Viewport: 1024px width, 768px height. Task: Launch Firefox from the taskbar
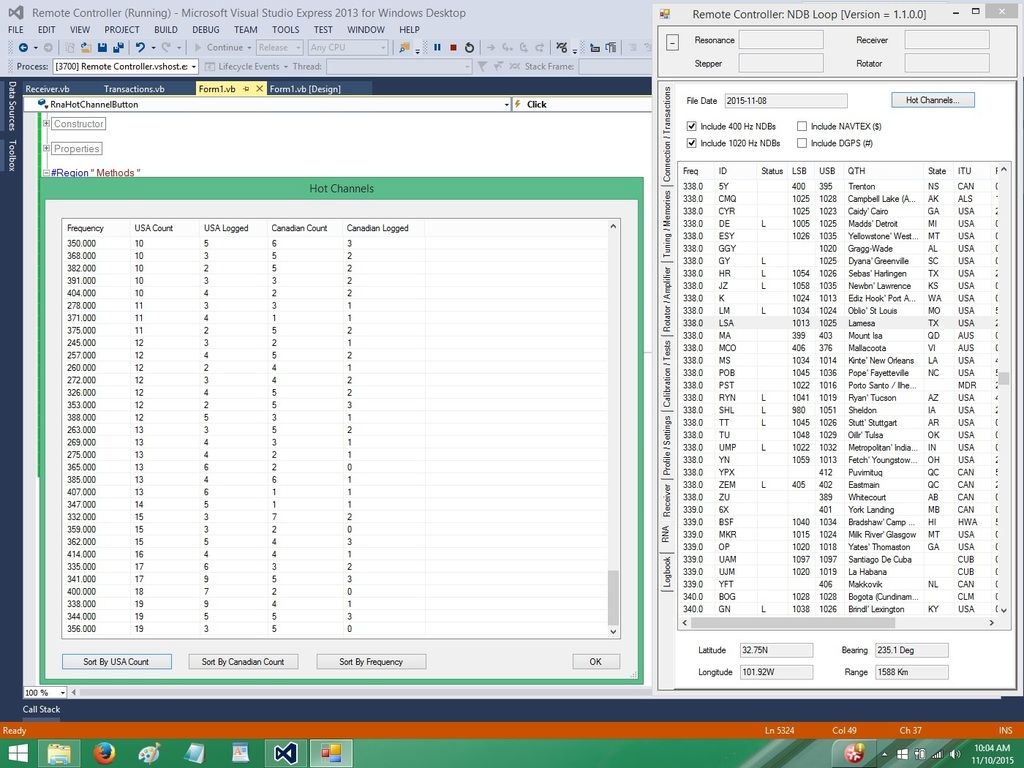104,754
